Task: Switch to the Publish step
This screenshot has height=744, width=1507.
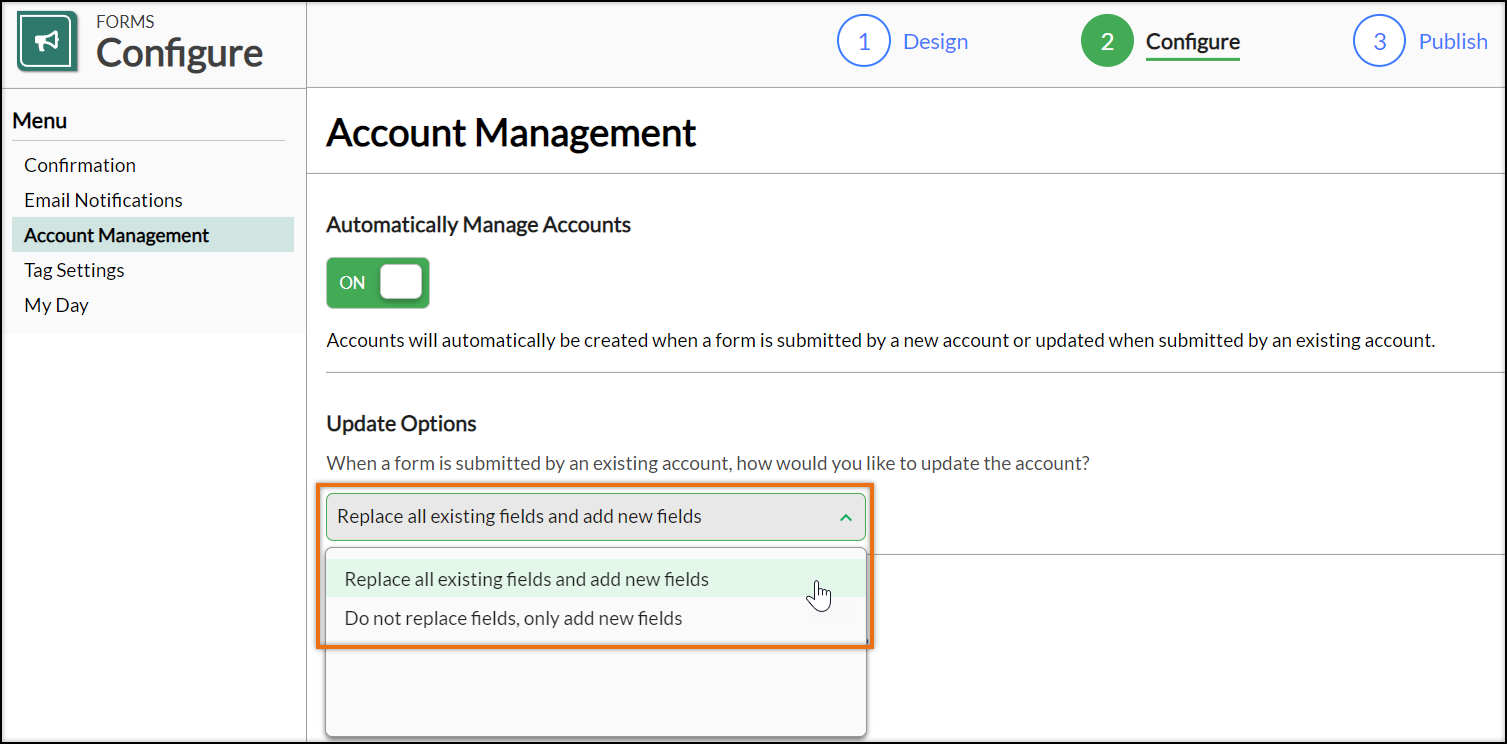Action: pyautogui.click(x=1453, y=41)
